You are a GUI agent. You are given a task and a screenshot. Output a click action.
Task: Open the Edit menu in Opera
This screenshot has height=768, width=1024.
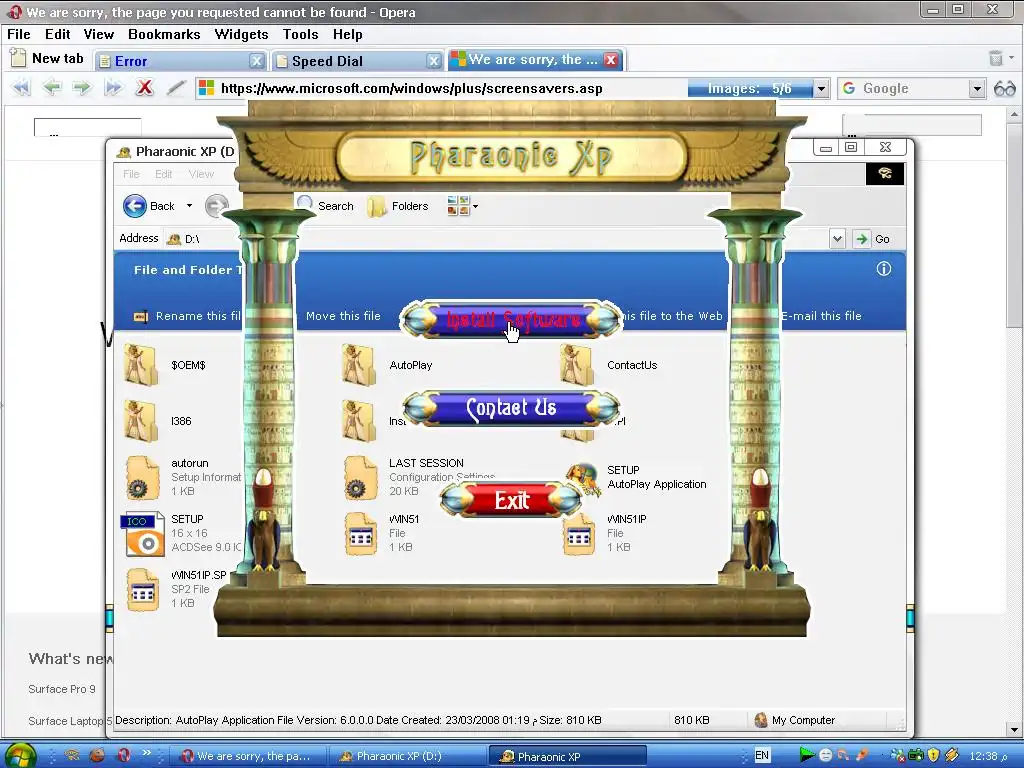pos(57,35)
